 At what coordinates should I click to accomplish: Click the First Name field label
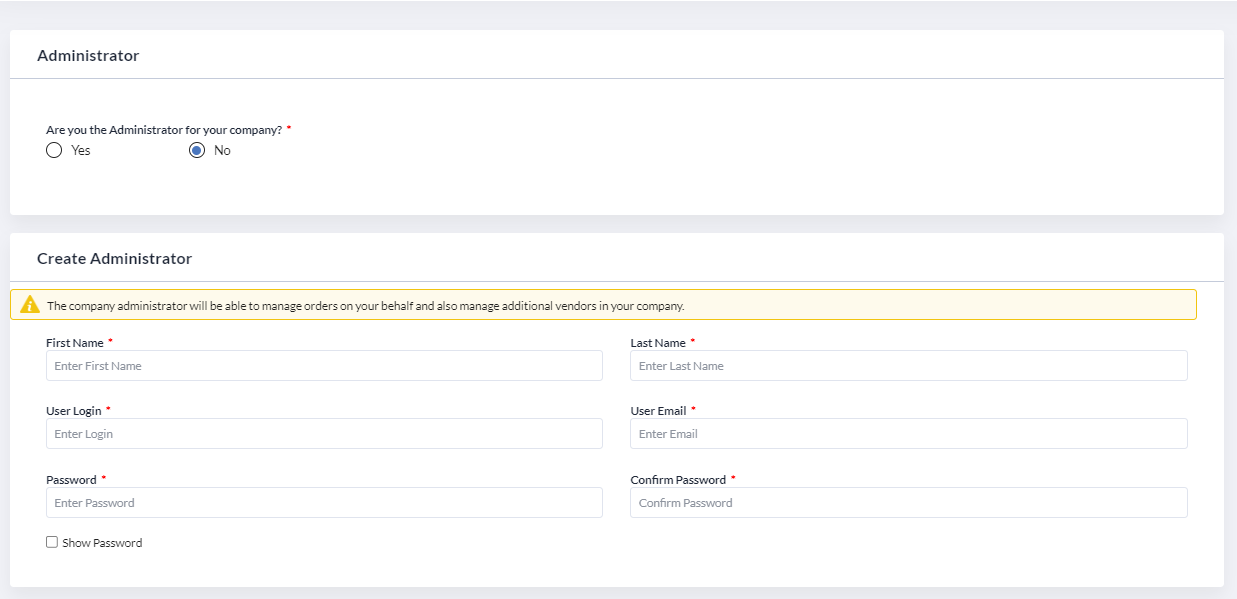pyautogui.click(x=75, y=343)
